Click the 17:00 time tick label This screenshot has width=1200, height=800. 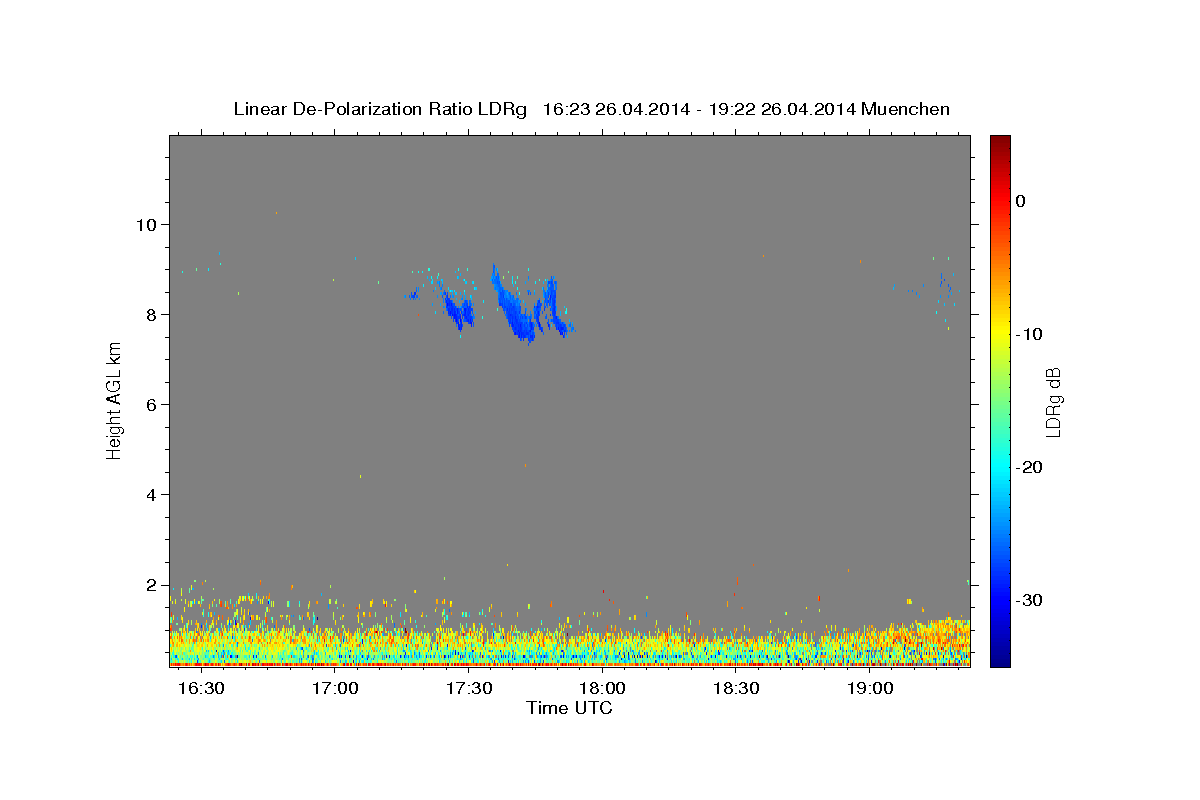coord(335,689)
